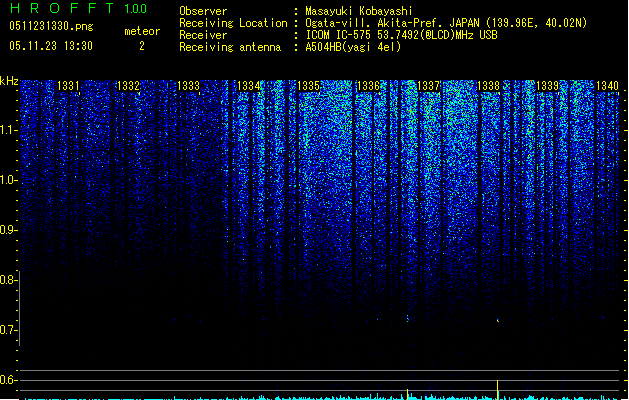The image size is (629, 400).
Task: Click the 1338 time marker
Action: click(x=488, y=85)
